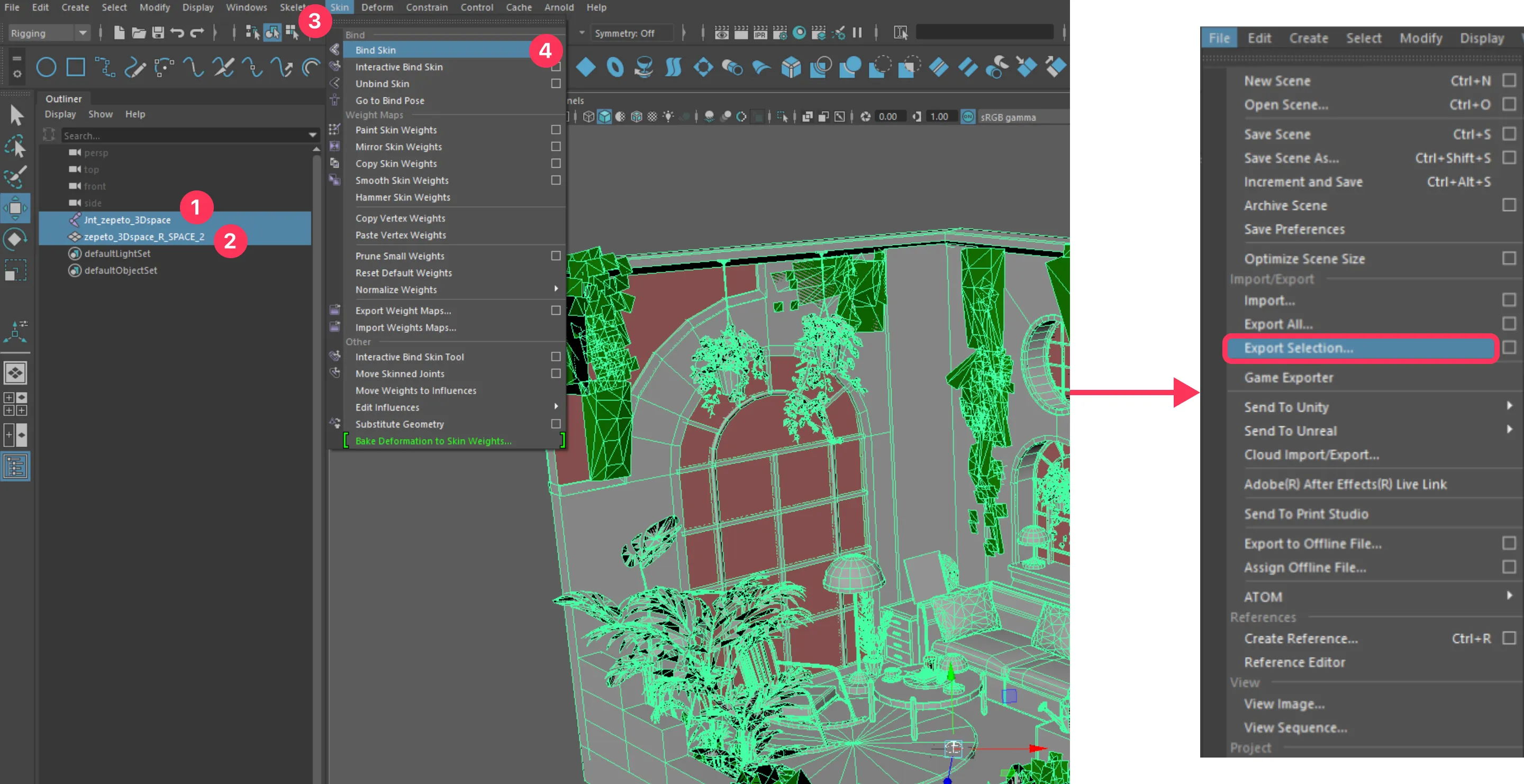Toggle Use All Lights bulb icon
1524x784 pixels.
(668, 116)
